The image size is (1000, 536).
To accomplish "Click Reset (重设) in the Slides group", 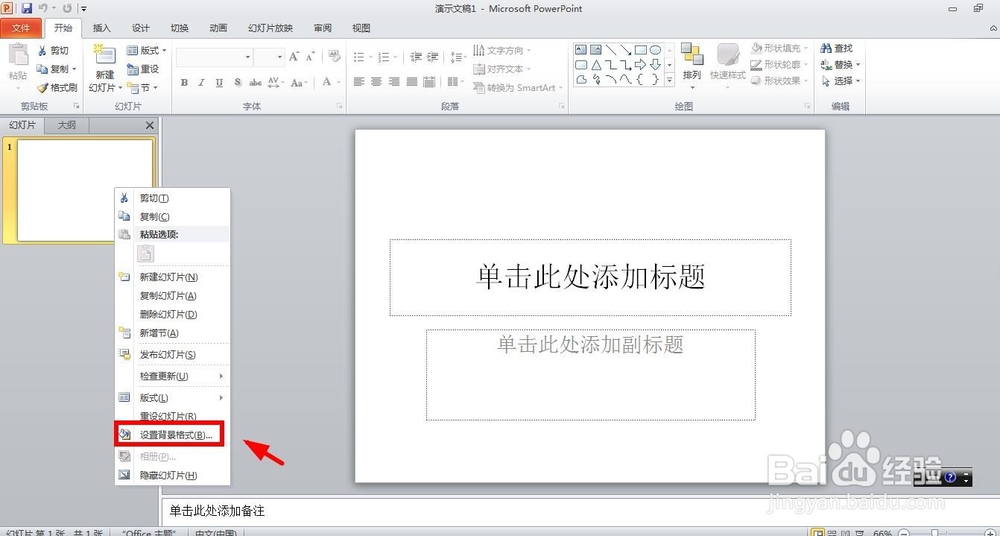I will tap(143, 69).
